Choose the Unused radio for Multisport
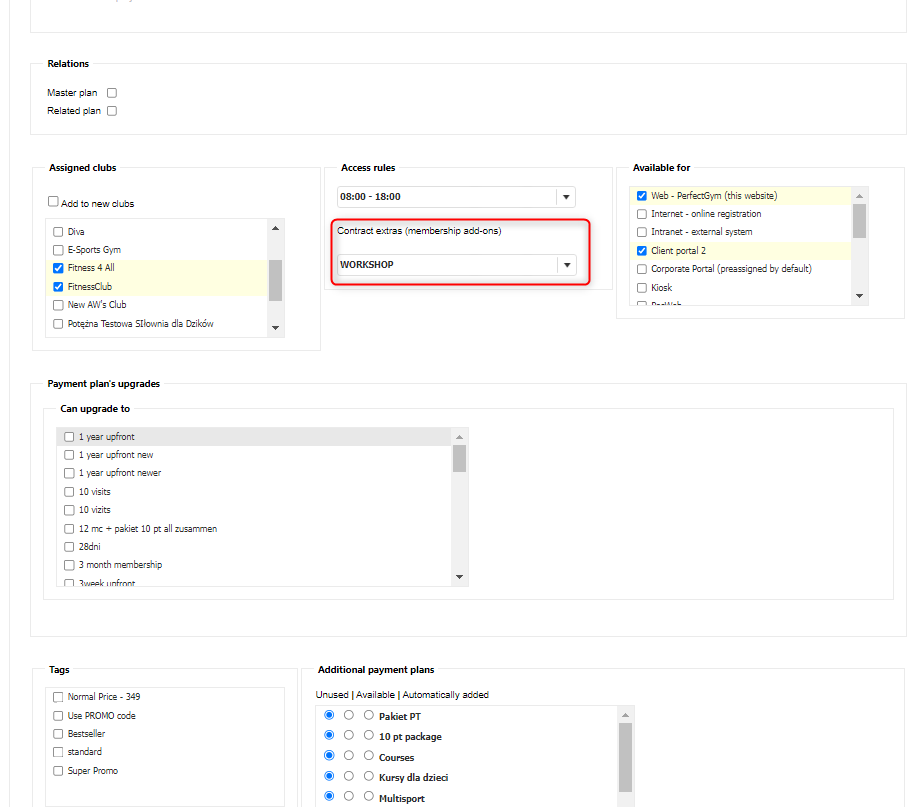914x807 pixels. 329,797
